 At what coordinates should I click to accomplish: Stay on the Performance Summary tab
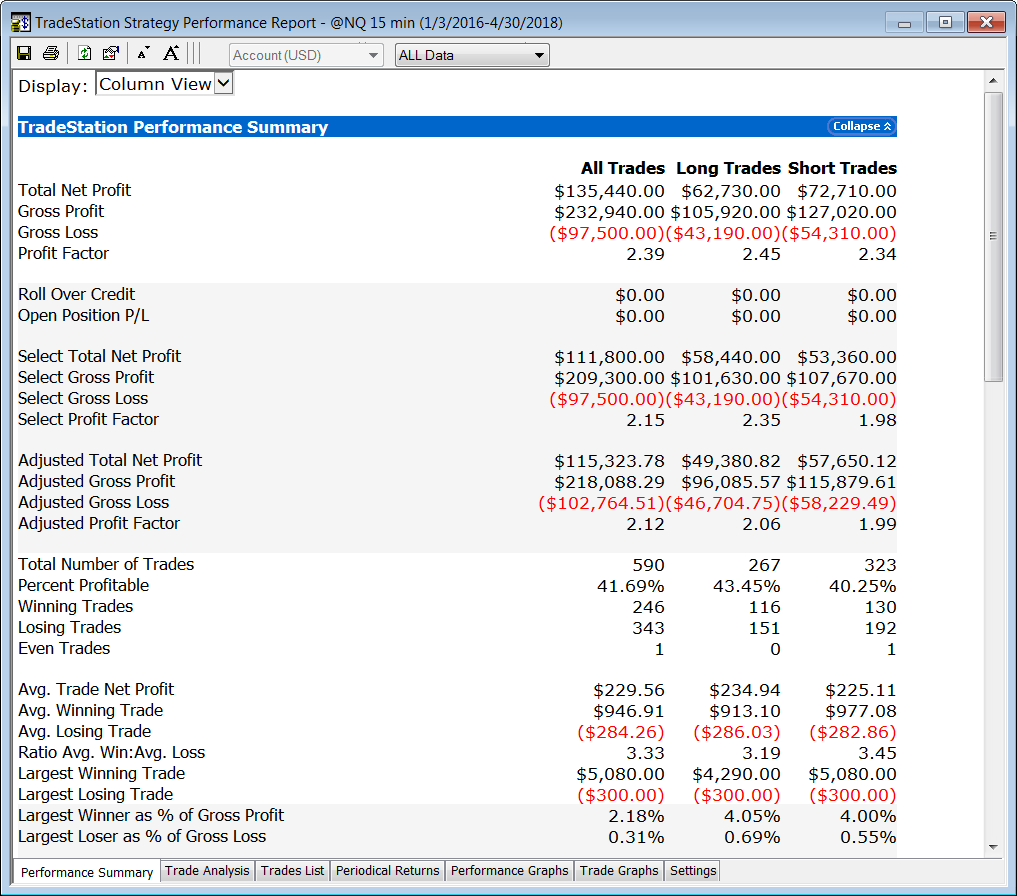87,871
